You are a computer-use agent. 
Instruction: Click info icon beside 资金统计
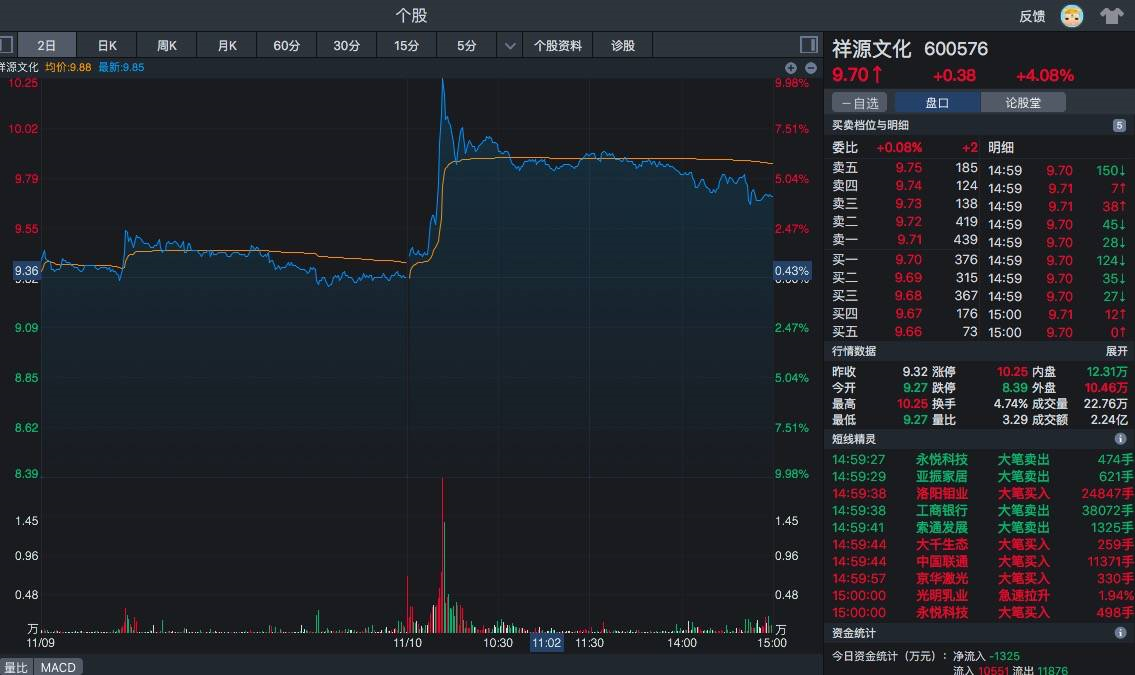click(x=1120, y=633)
